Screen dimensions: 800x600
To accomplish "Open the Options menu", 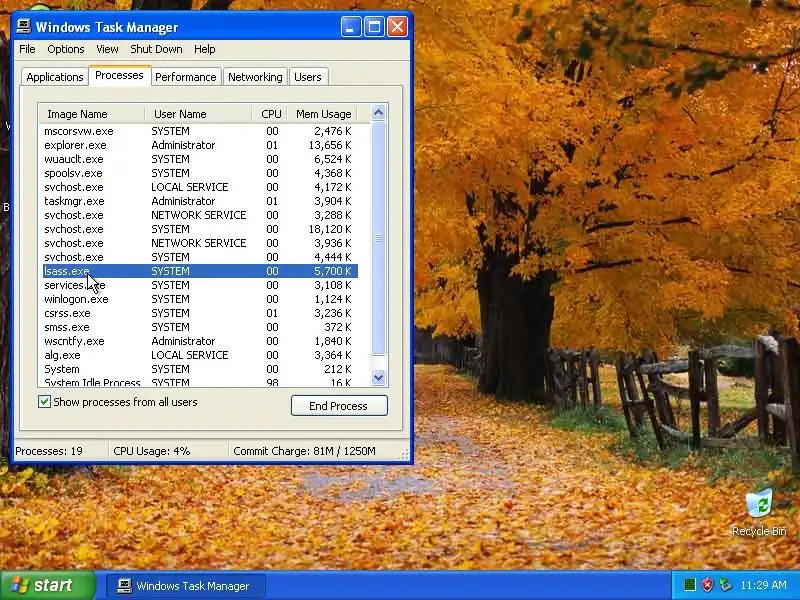I will click(x=66, y=49).
